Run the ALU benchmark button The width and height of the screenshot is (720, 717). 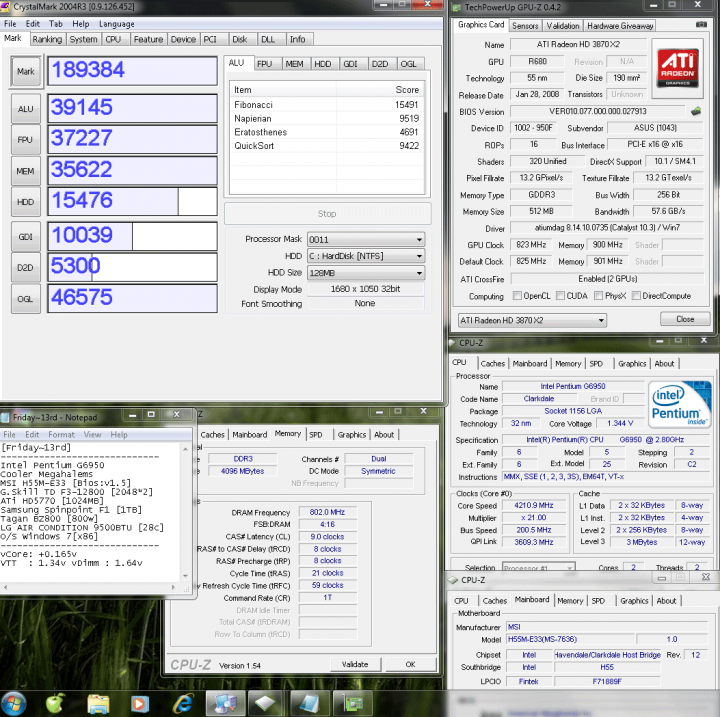26,109
